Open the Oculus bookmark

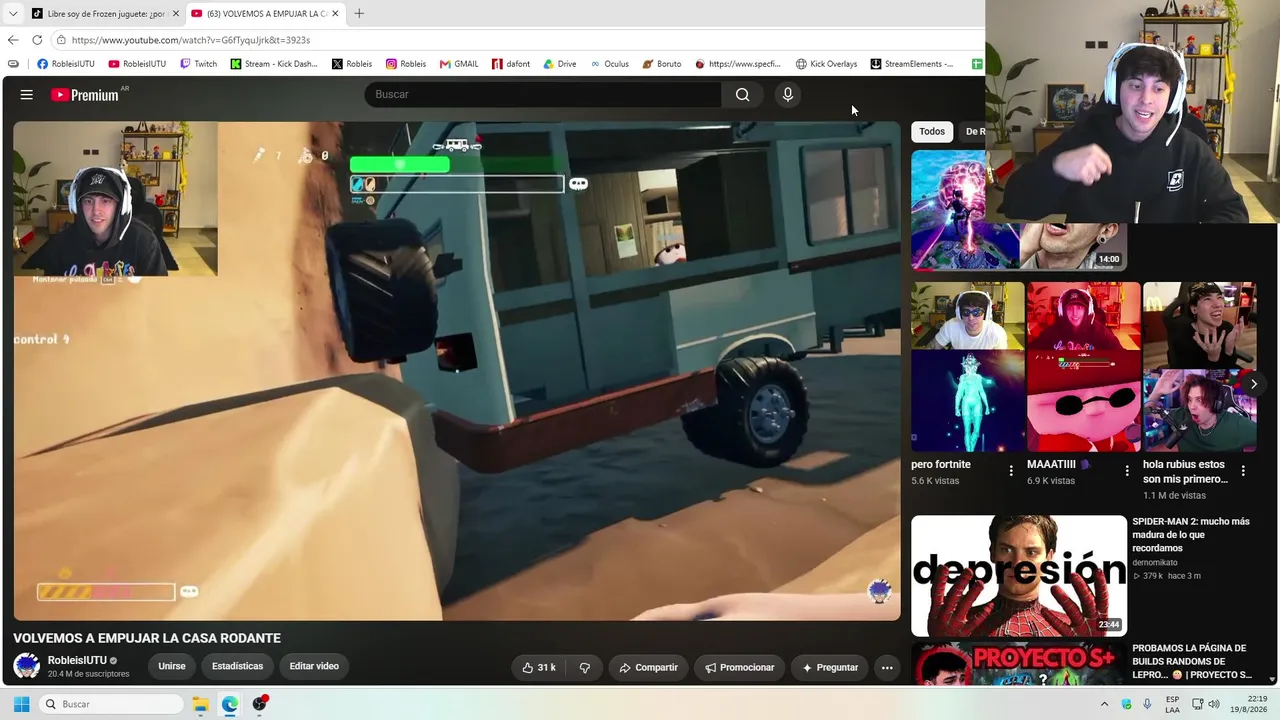point(609,64)
